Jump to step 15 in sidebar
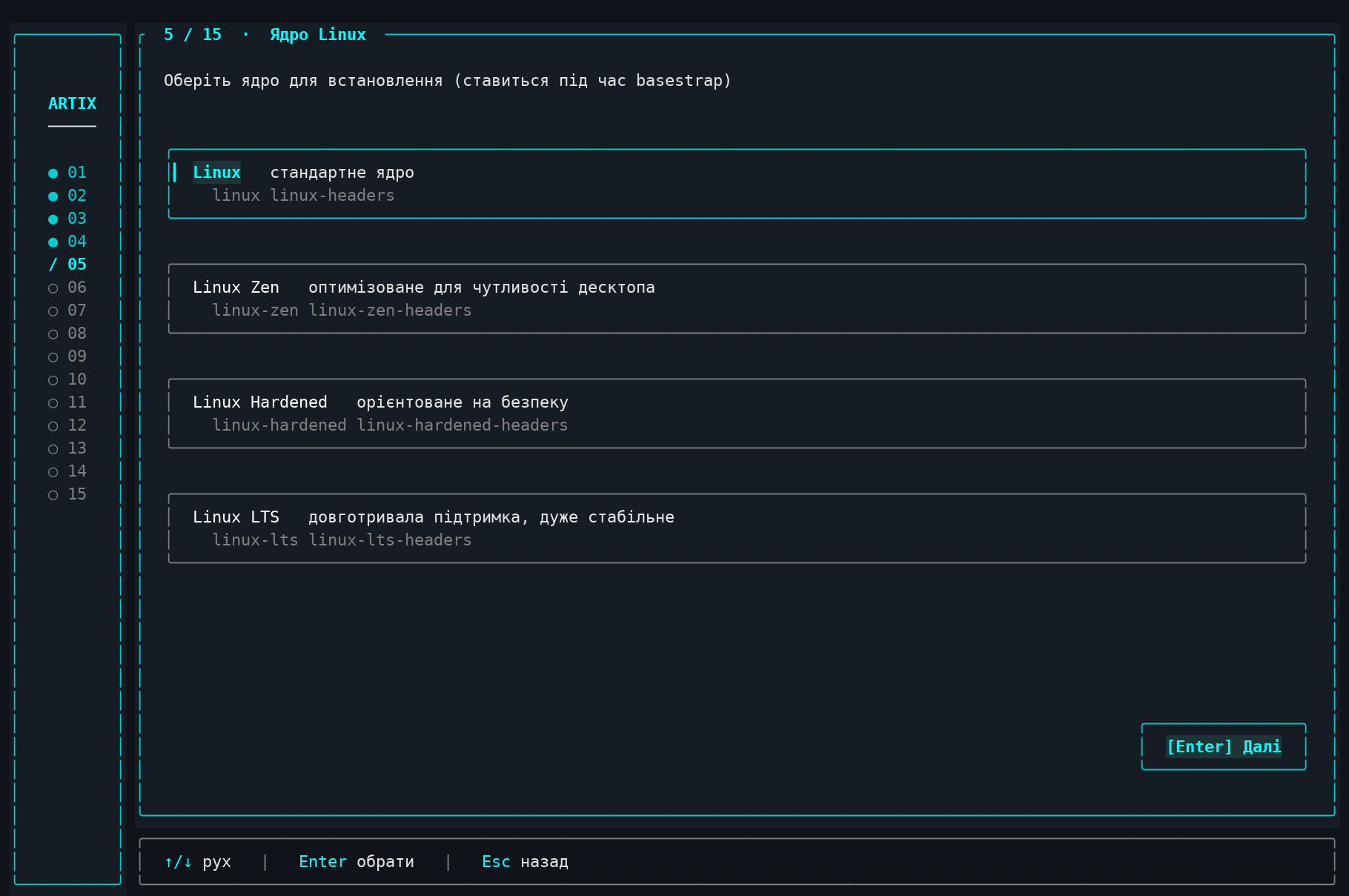The width and height of the screenshot is (1349, 896). 67,494
